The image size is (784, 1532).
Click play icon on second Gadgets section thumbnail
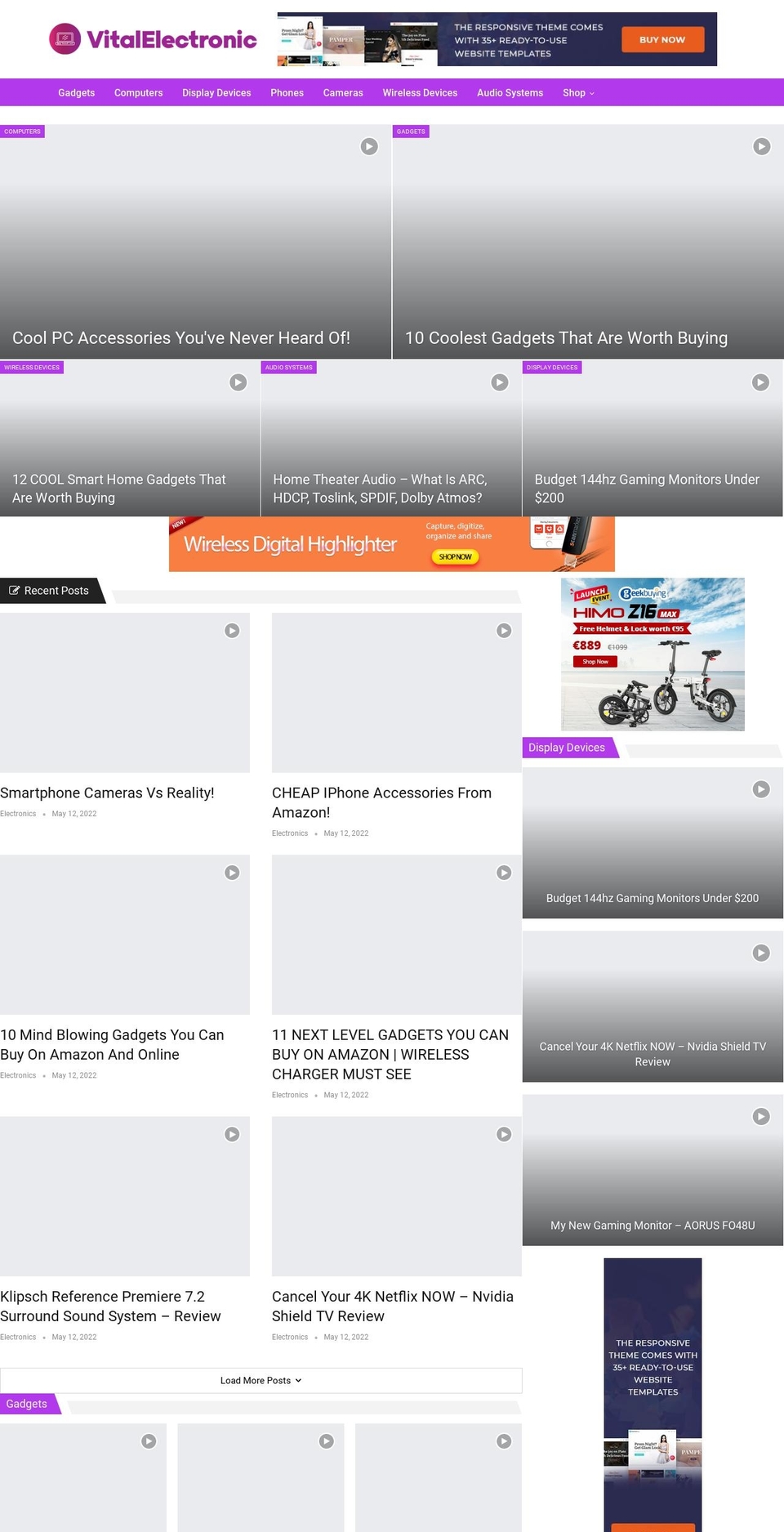coord(326,1441)
